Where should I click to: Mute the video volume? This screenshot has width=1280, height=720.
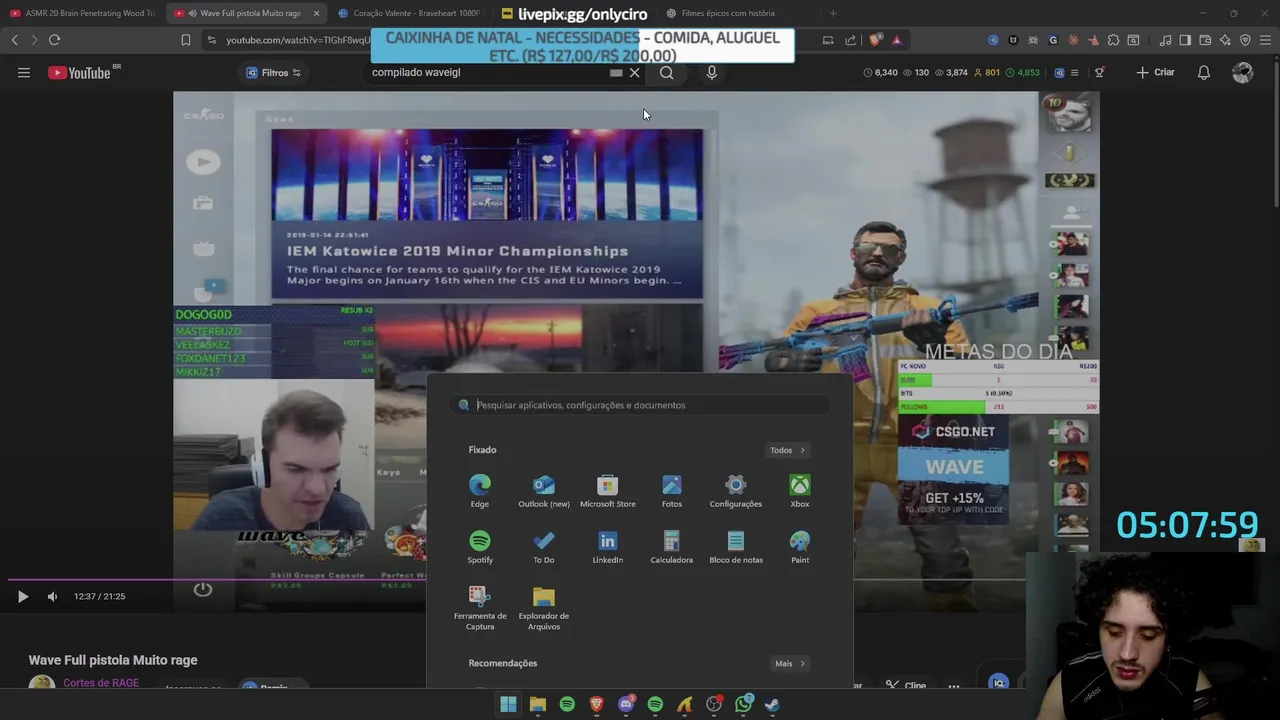click(53, 596)
